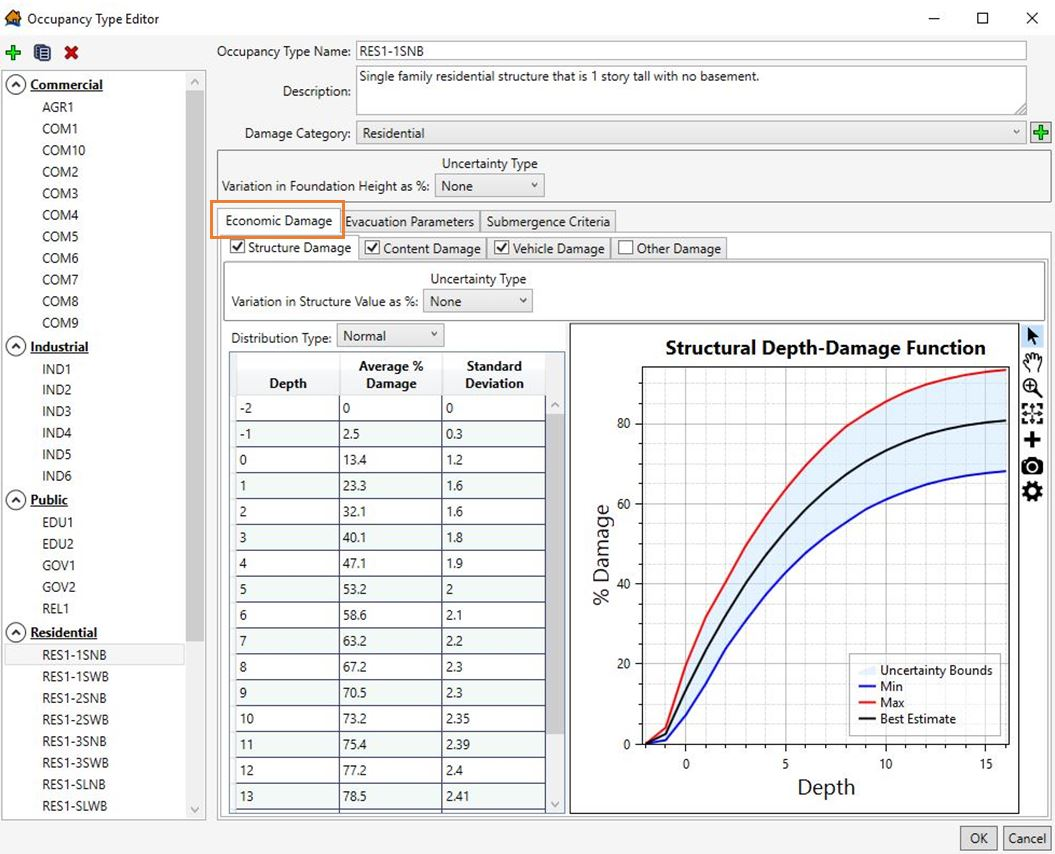Select COM10 occupancy type
This screenshot has height=854, width=1055.
(64, 150)
